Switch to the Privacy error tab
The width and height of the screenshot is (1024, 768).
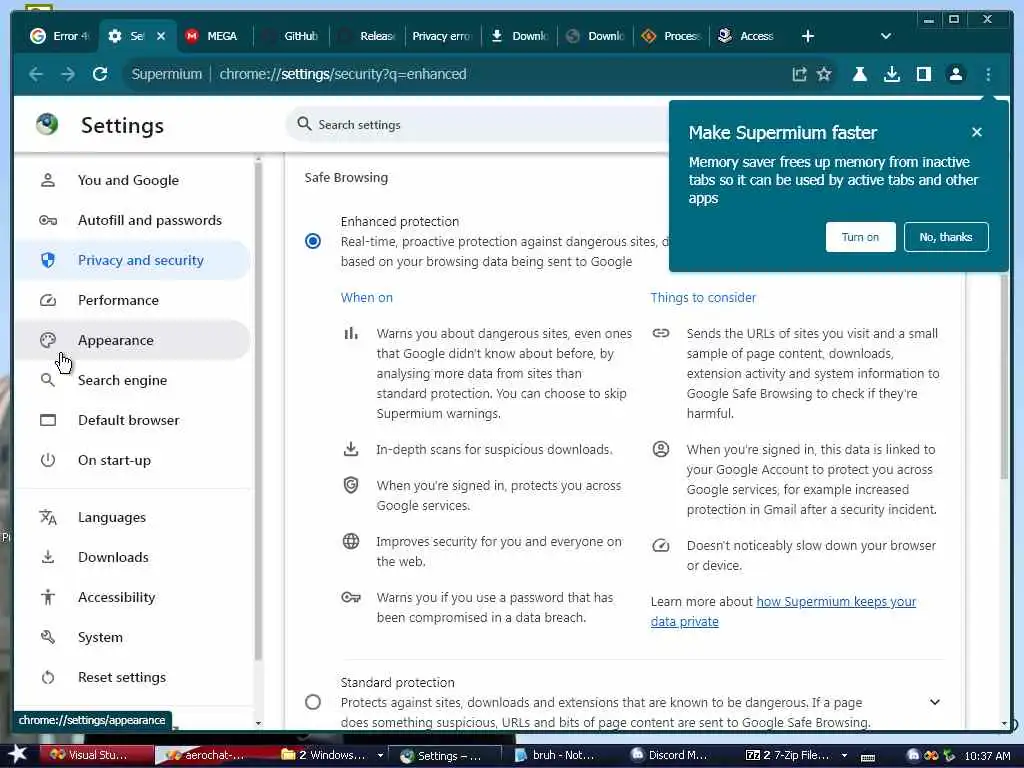click(441, 36)
